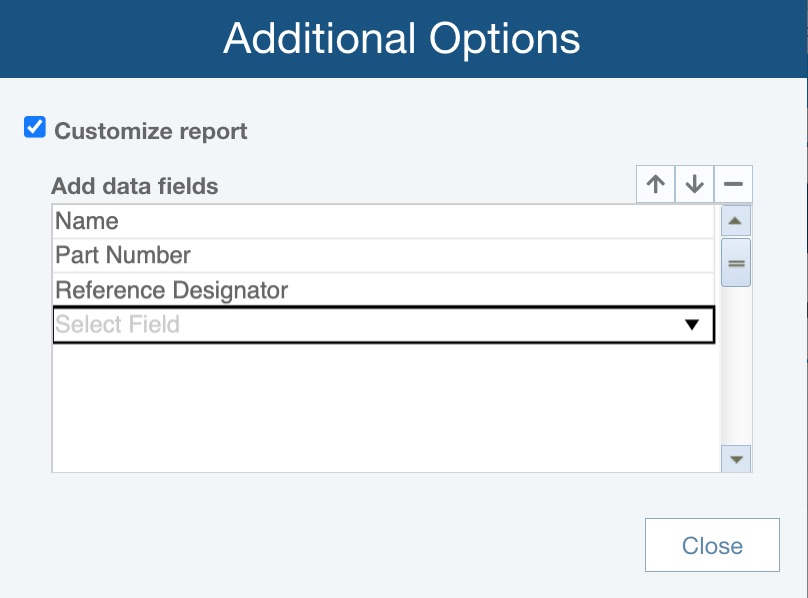Viewport: 808px width, 598px height.
Task: Click the Customize report label text
Action: (150, 131)
